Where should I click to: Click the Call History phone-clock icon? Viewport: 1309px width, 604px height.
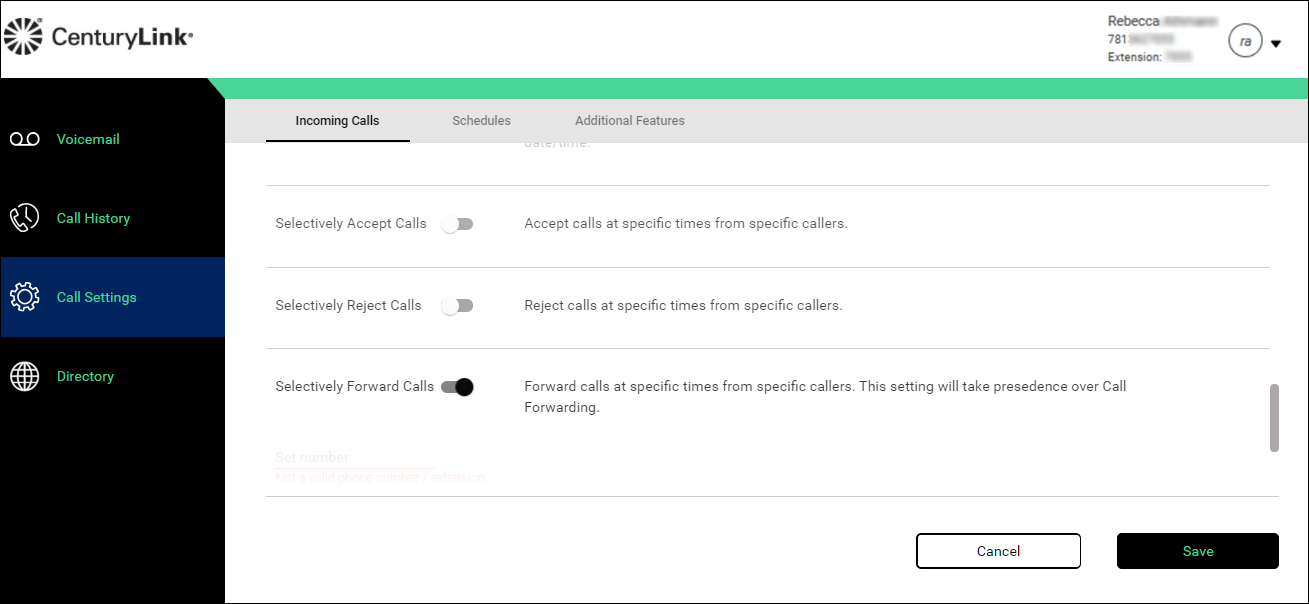coord(25,218)
